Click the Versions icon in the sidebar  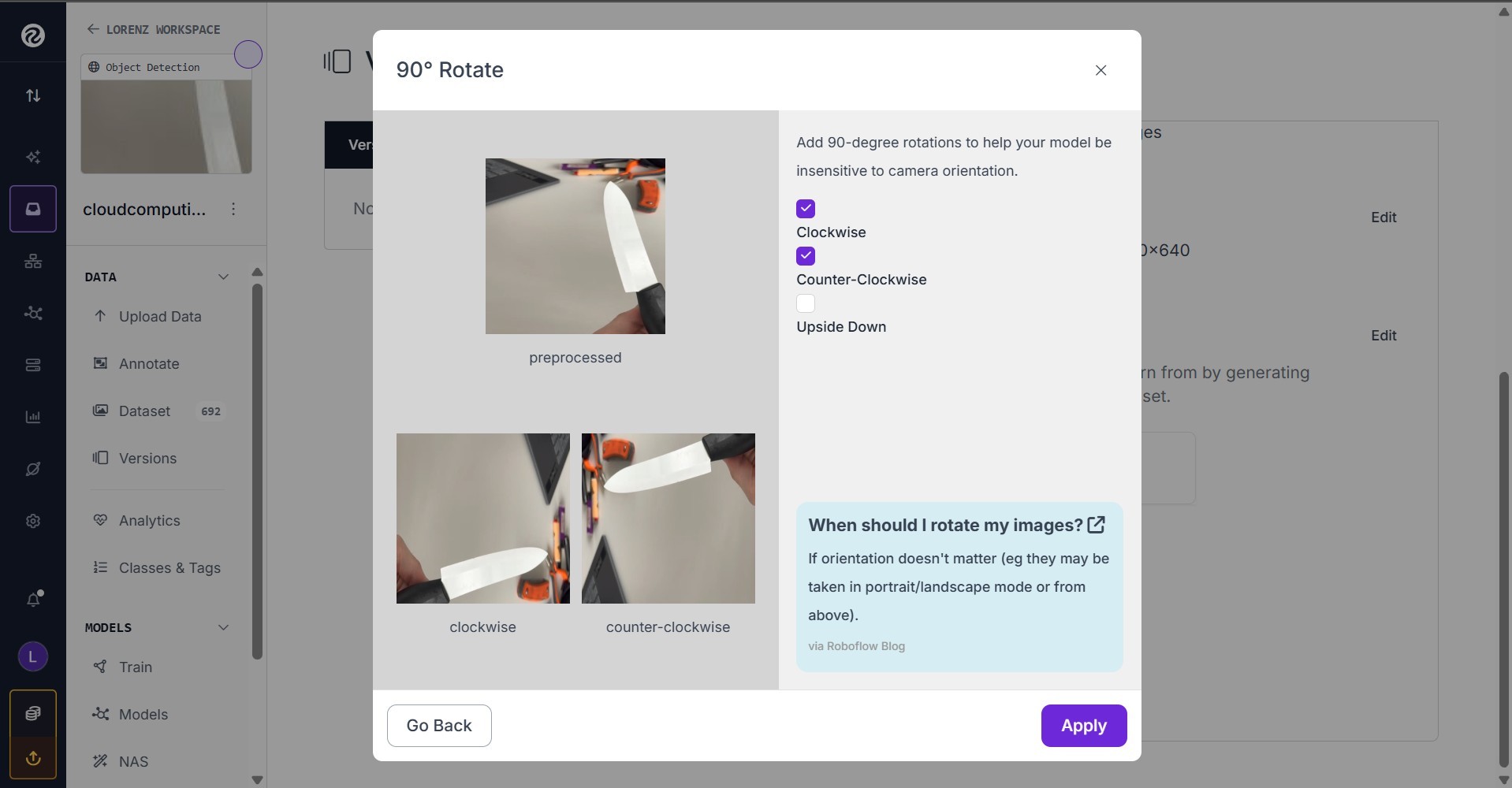coord(100,458)
